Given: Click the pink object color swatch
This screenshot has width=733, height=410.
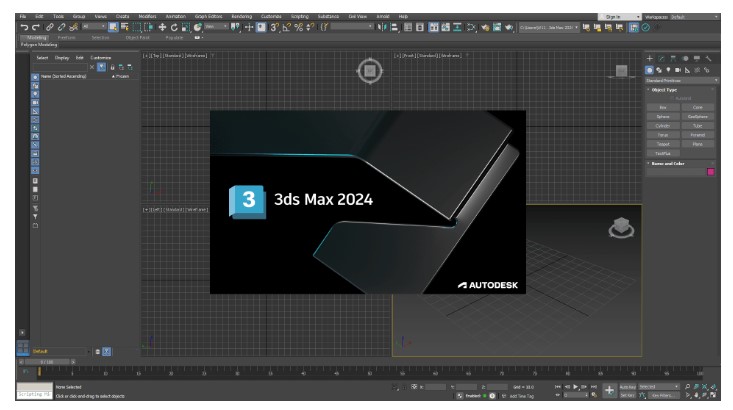Looking at the screenshot, I should point(711,172).
